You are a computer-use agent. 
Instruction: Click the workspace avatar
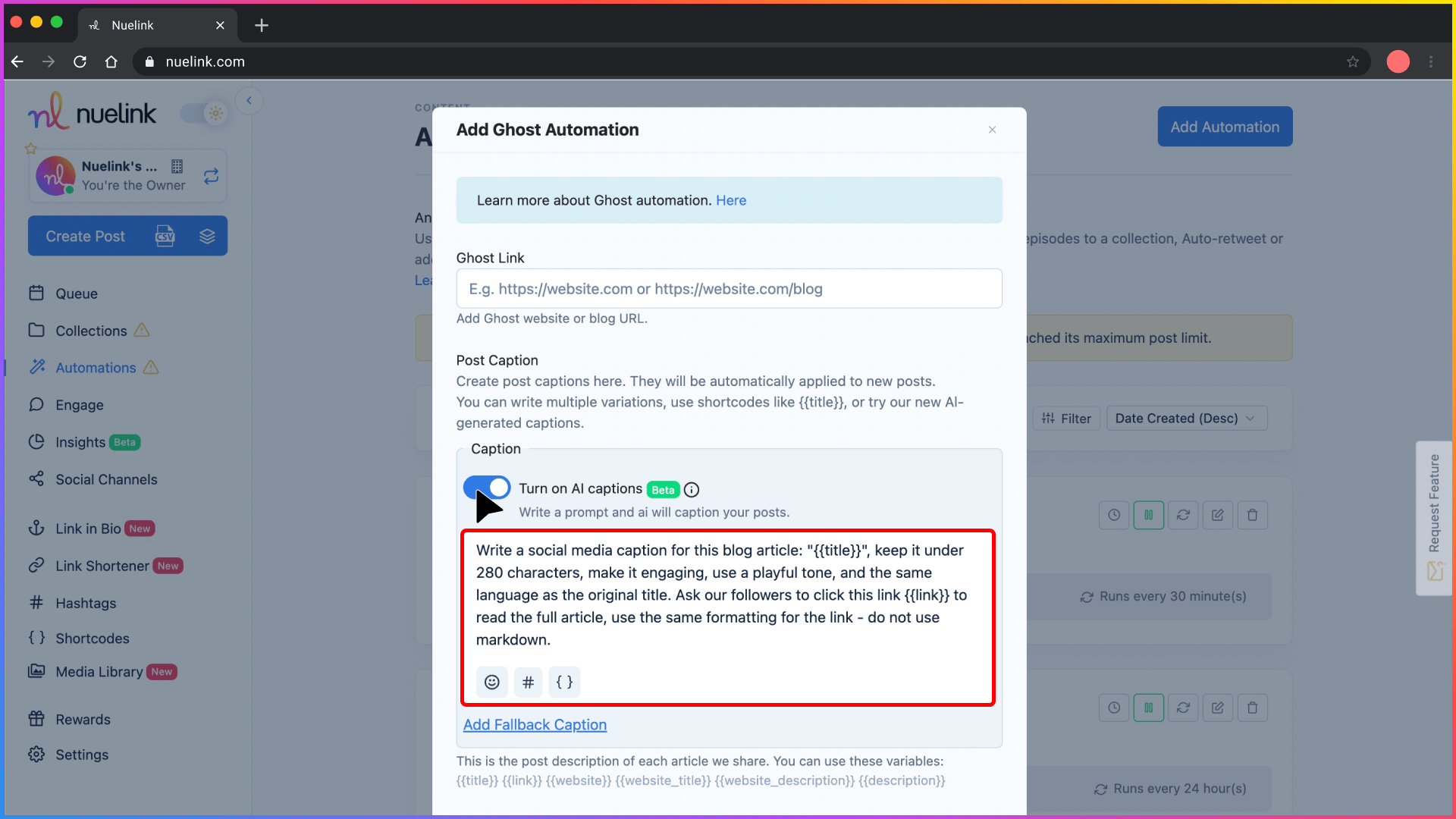pos(55,176)
